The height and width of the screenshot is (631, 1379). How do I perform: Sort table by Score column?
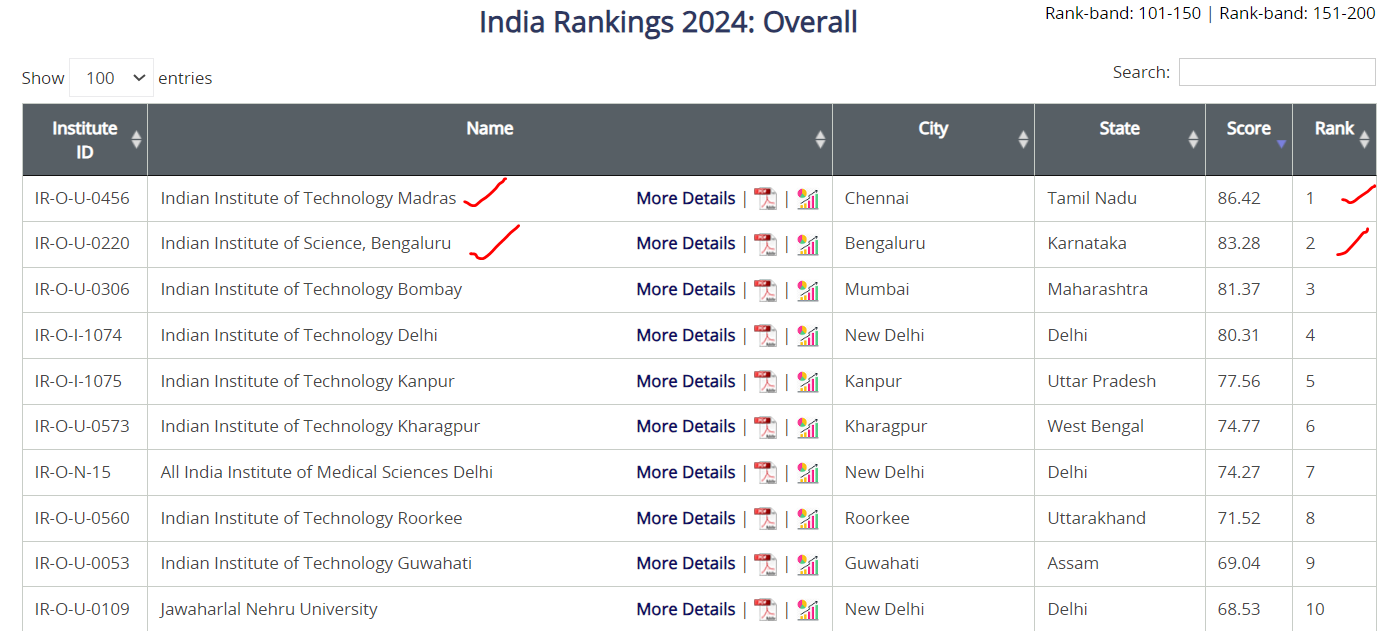(1248, 140)
